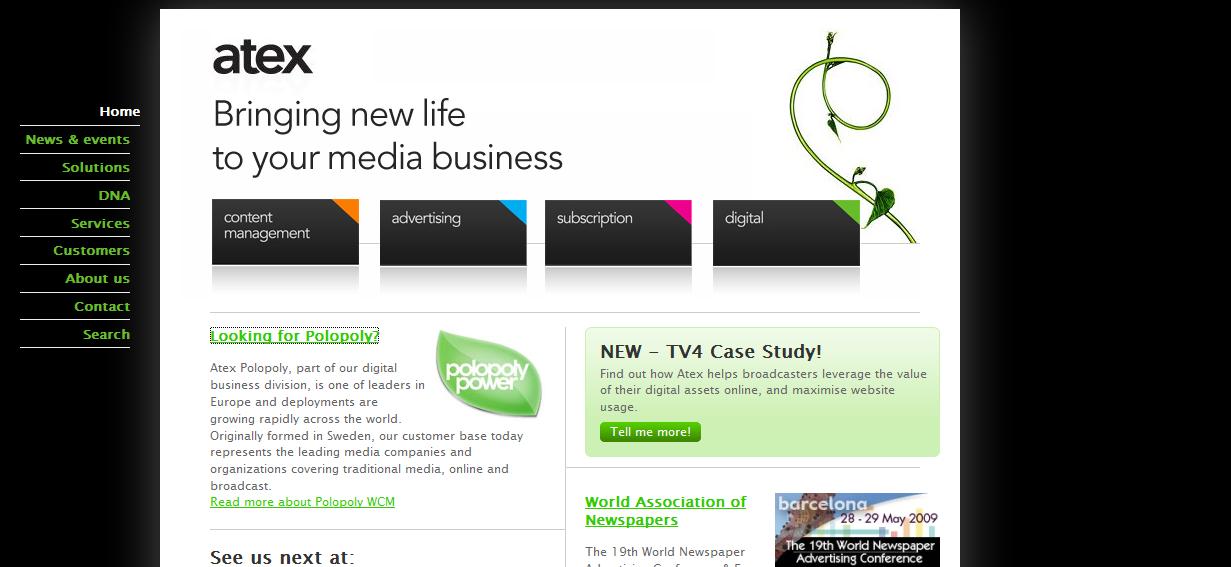Click the green vine plant illustration
1231x567 pixels.
(851, 137)
